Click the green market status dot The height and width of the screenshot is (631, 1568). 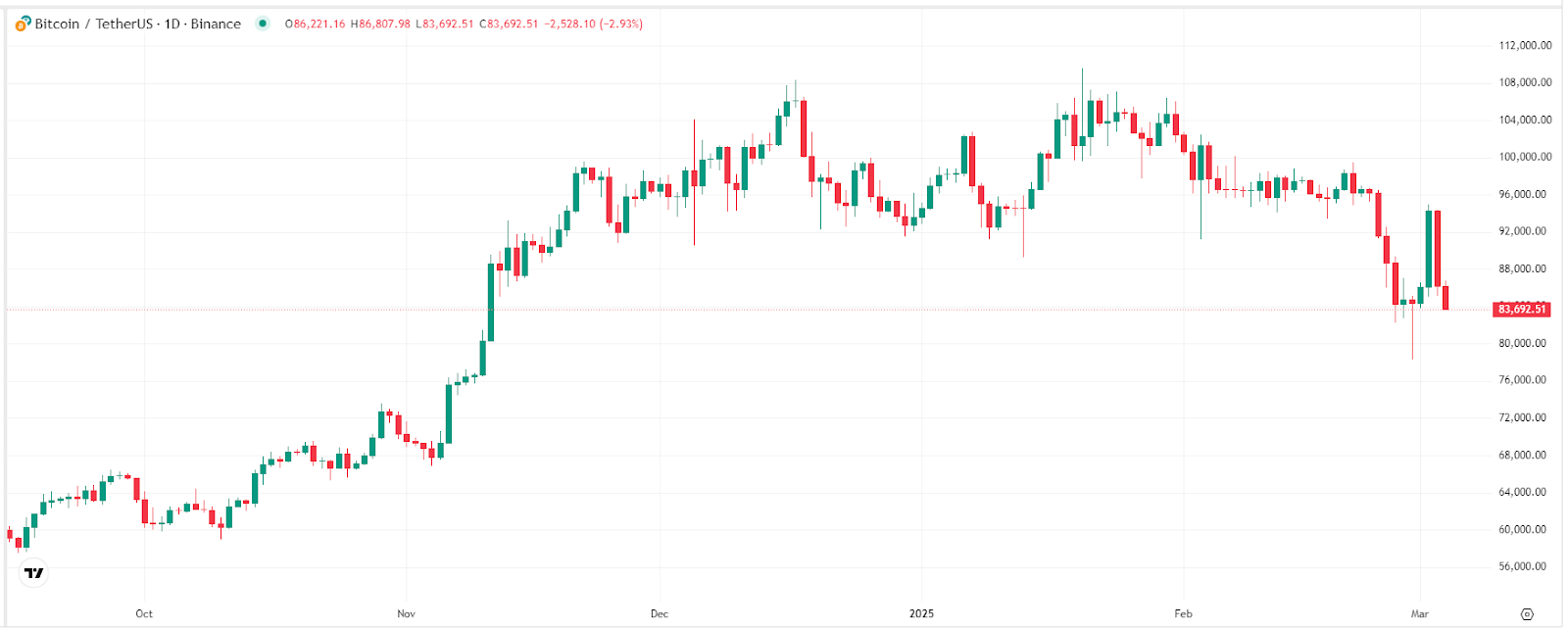pos(262,24)
